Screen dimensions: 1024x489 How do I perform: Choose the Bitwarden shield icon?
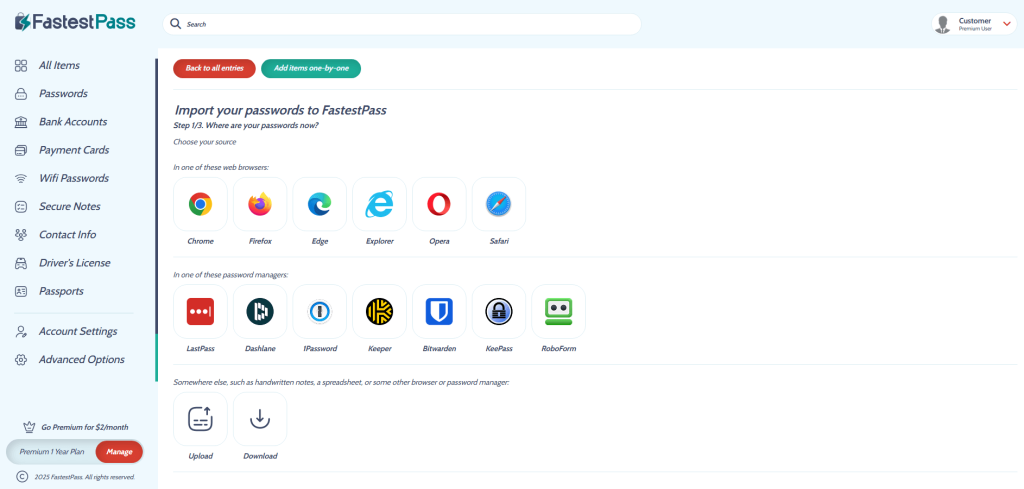pos(440,311)
